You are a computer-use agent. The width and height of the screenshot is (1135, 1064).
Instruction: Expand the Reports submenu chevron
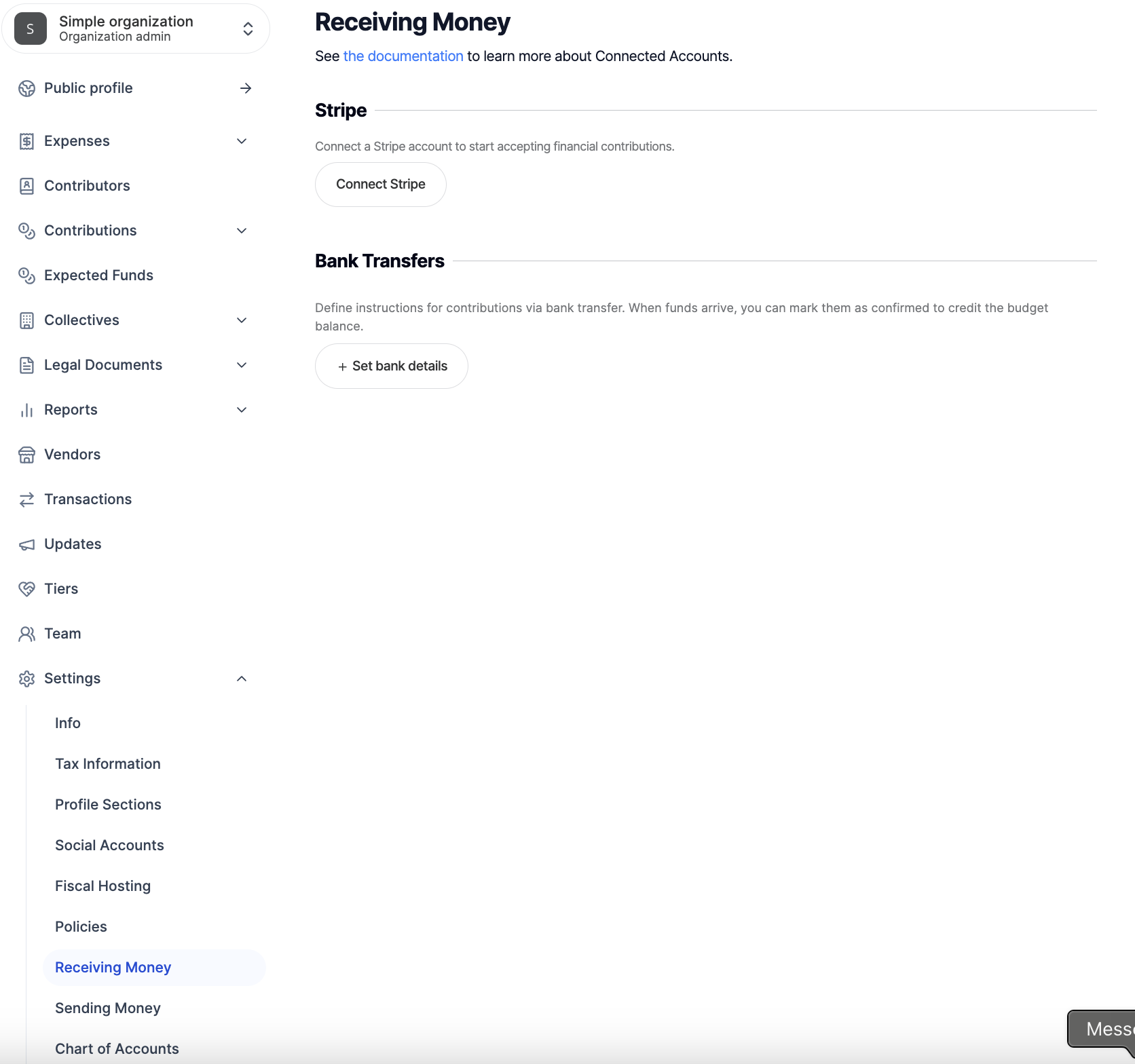pos(242,410)
